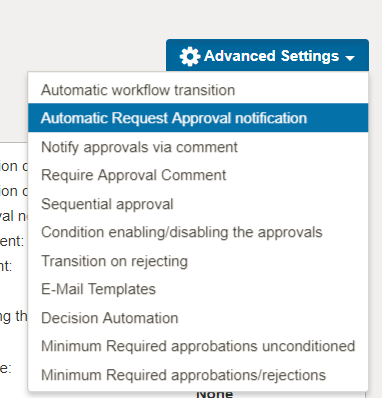Image resolution: width=382 pixels, height=398 pixels.
Task: Click the partially hidden 'val n' label
Action: (x=13, y=216)
